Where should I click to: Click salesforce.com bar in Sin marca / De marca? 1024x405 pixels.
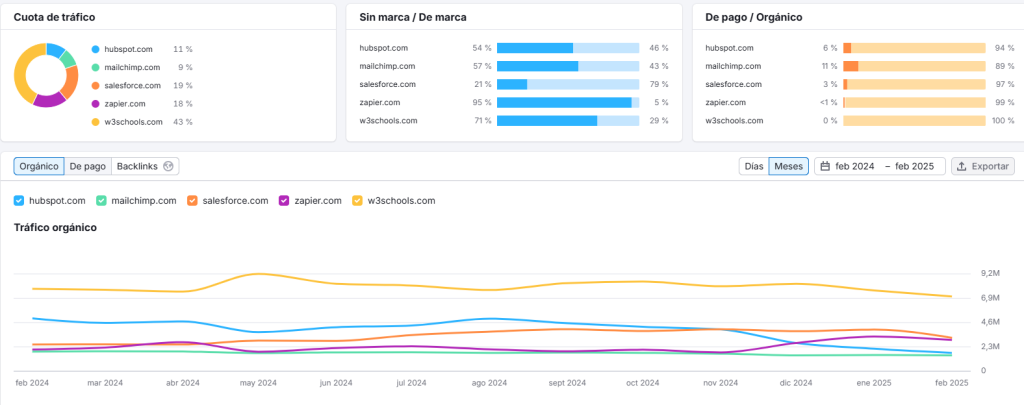(567, 84)
